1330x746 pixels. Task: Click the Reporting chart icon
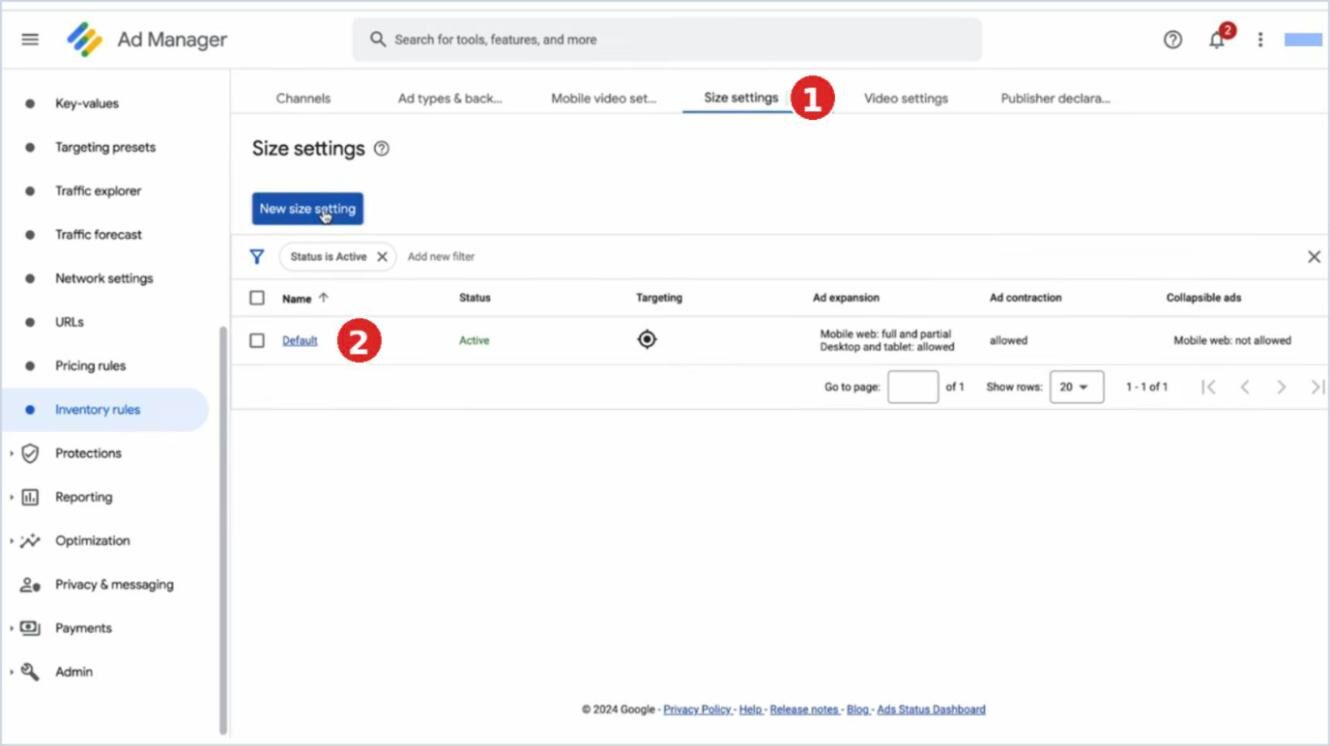pyautogui.click(x=30, y=497)
